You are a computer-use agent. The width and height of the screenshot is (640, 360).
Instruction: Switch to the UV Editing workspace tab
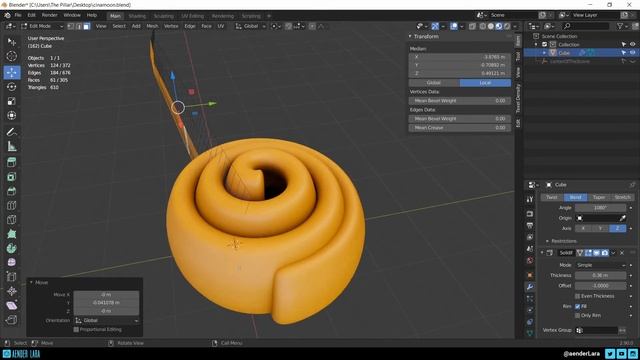pos(192,16)
